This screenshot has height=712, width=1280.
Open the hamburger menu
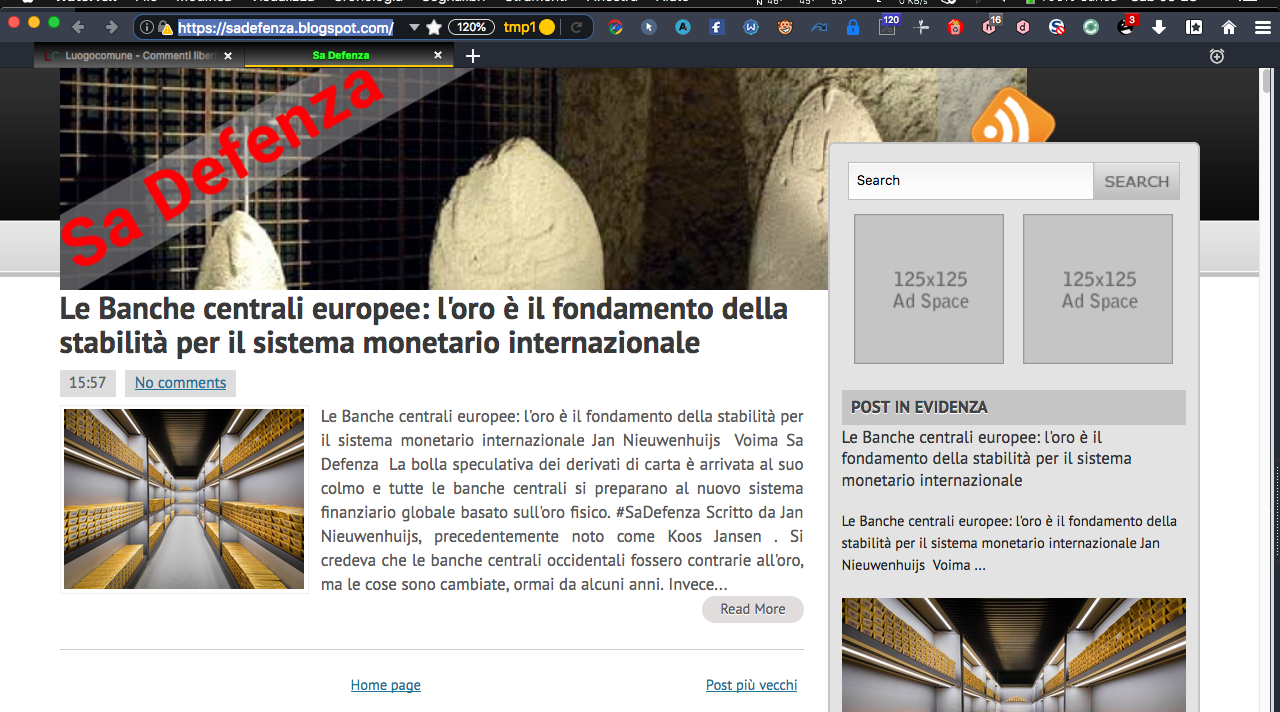[x=1263, y=27]
